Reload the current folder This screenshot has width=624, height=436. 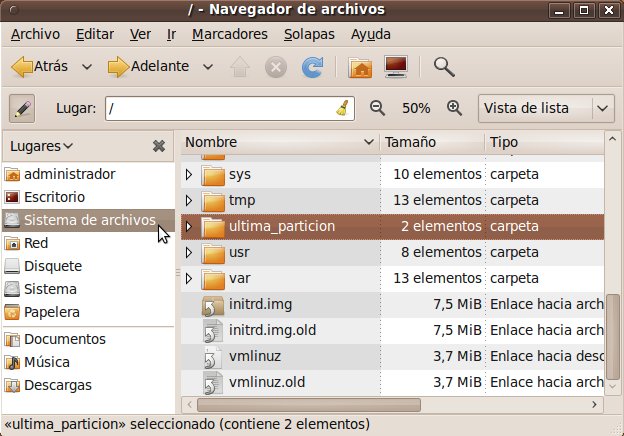click(312, 66)
